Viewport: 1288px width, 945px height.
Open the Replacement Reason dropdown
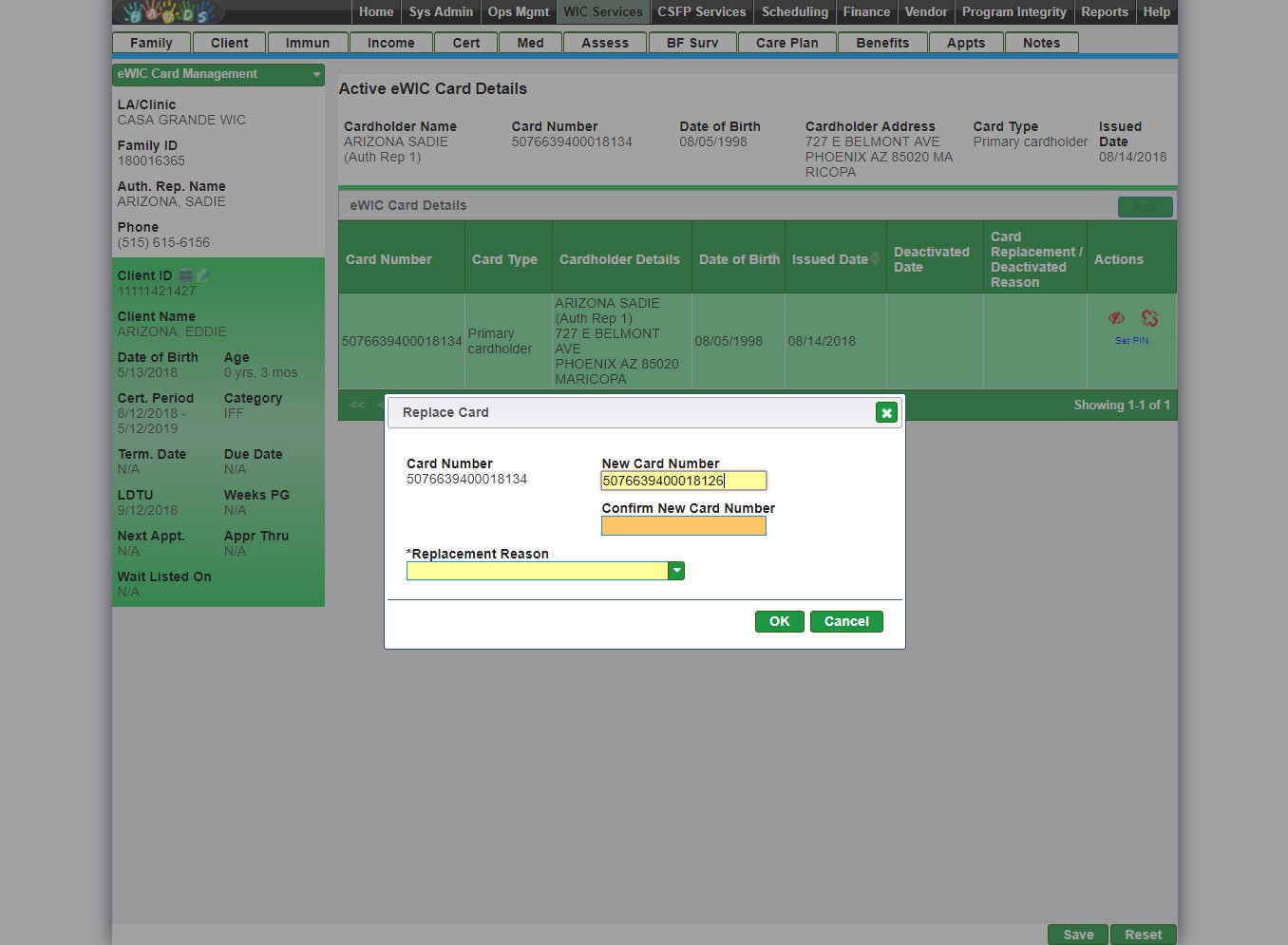pos(676,571)
